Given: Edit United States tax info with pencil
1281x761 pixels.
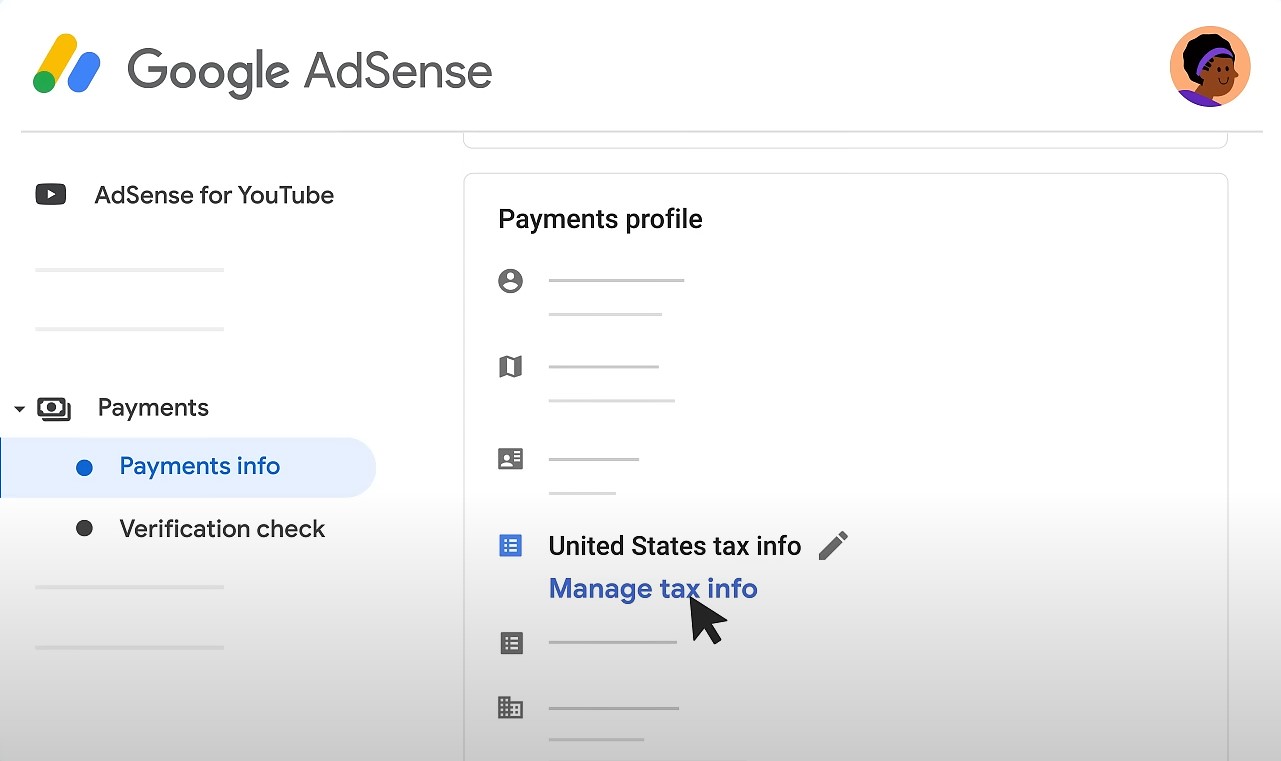Looking at the screenshot, I should pos(833,545).
